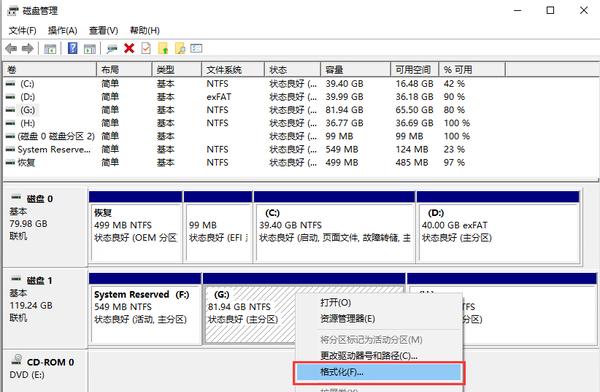Viewport: 600px width, 392px height.
Task: Click the connect/rescan disk toolbar icon
Action: (x=112, y=49)
